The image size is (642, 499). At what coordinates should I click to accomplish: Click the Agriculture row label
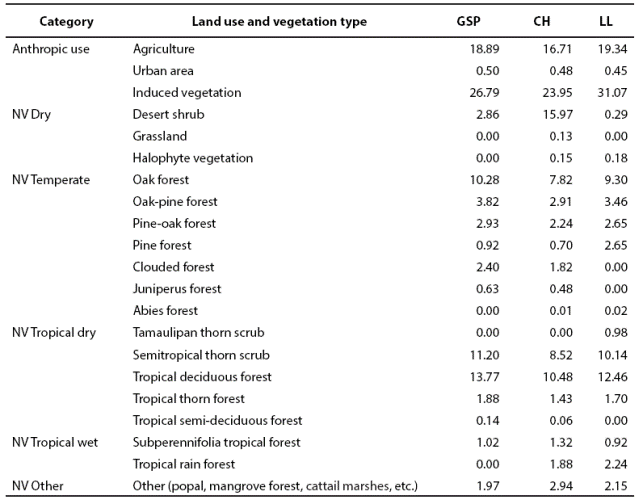pos(164,48)
